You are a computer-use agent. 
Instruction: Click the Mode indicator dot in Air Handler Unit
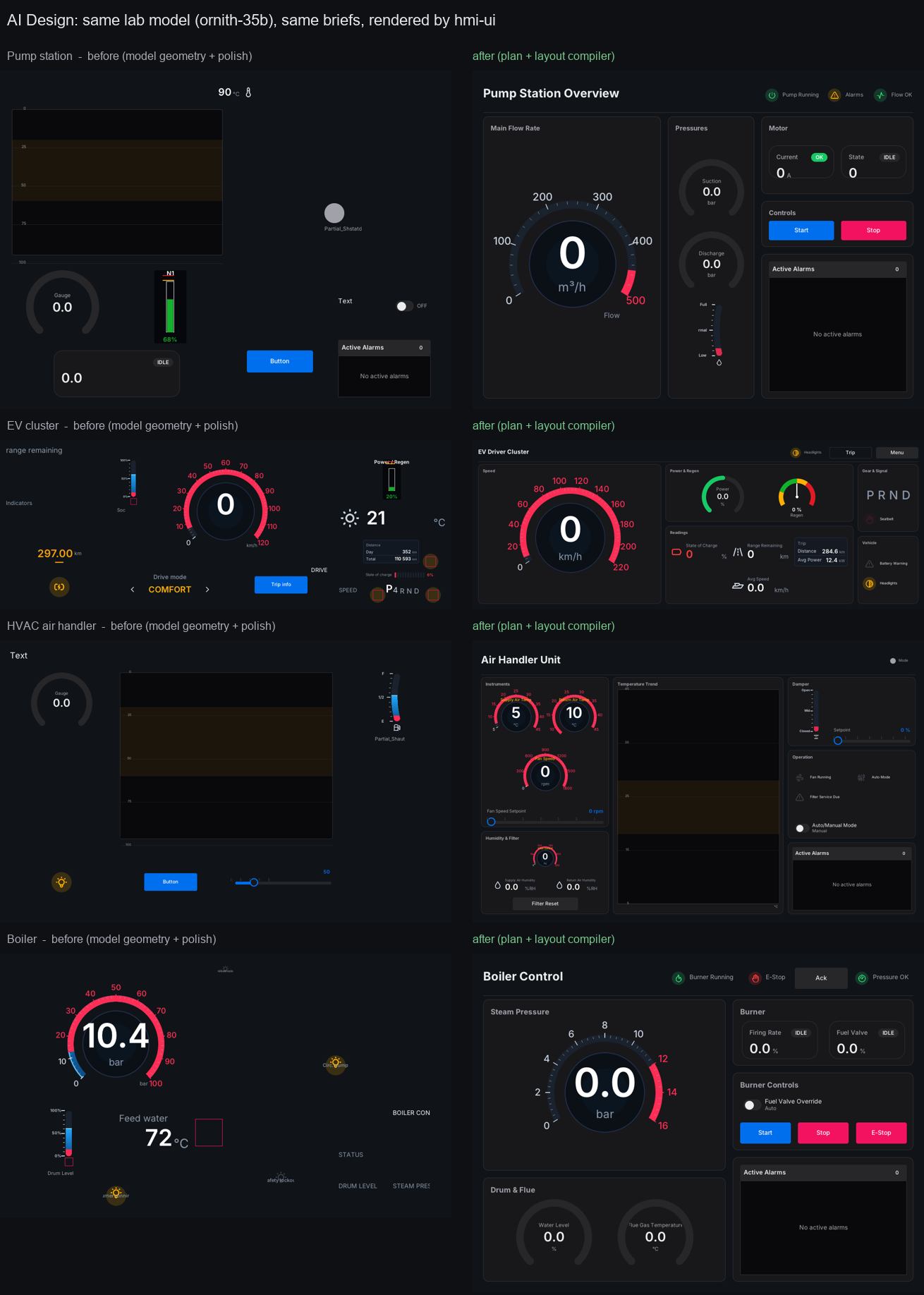click(x=893, y=661)
